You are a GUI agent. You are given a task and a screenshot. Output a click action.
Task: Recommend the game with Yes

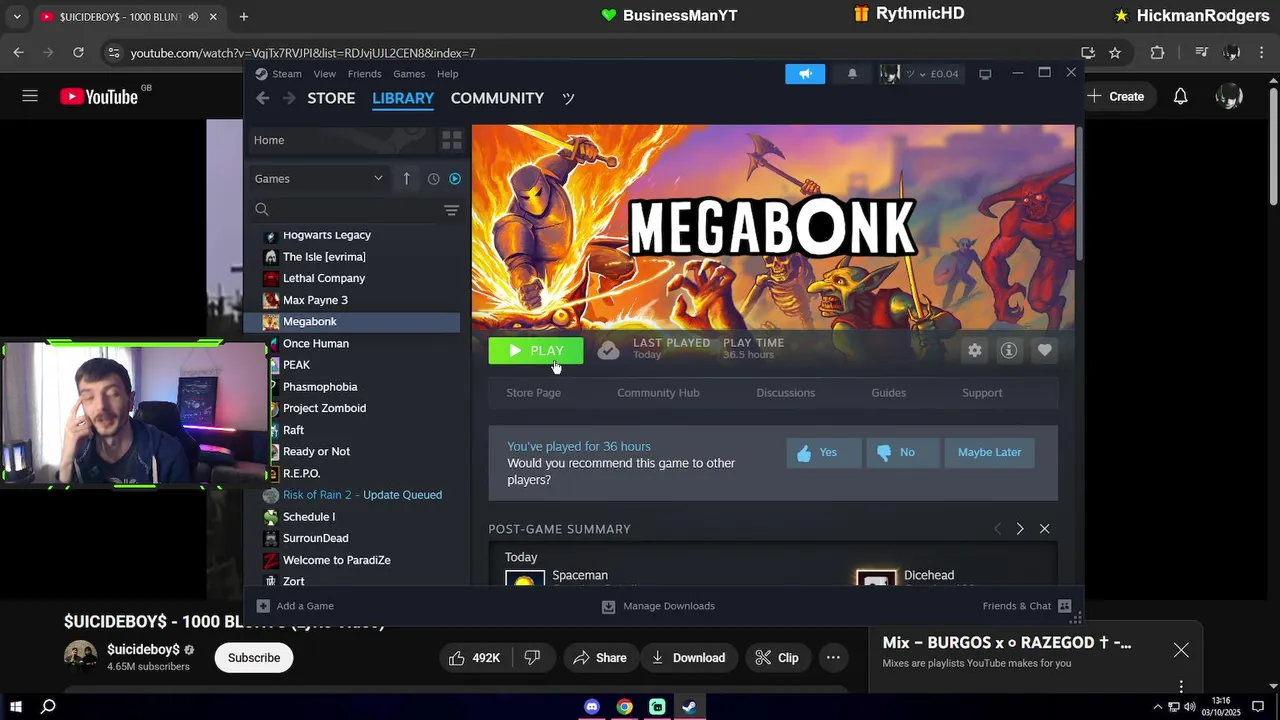click(x=823, y=453)
